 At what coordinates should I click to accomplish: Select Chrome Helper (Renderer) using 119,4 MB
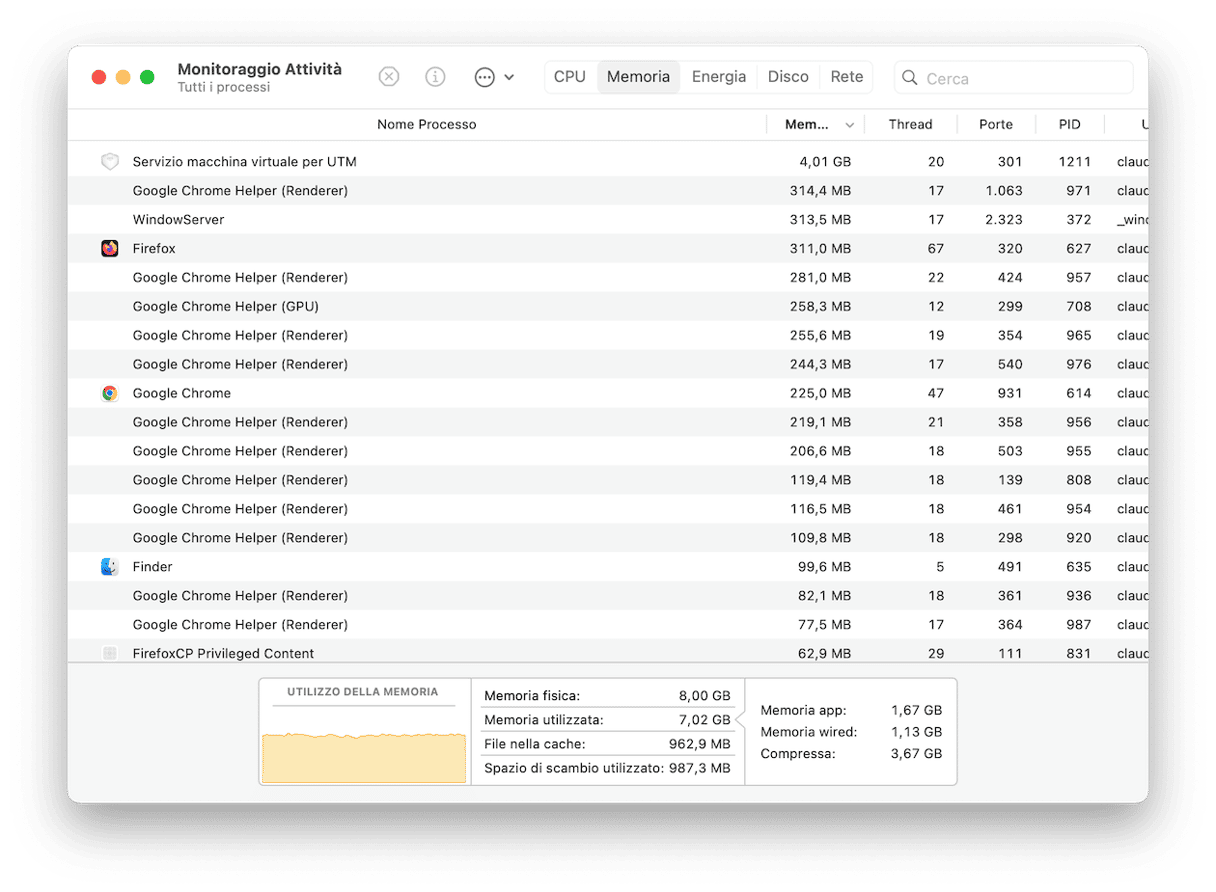point(608,480)
